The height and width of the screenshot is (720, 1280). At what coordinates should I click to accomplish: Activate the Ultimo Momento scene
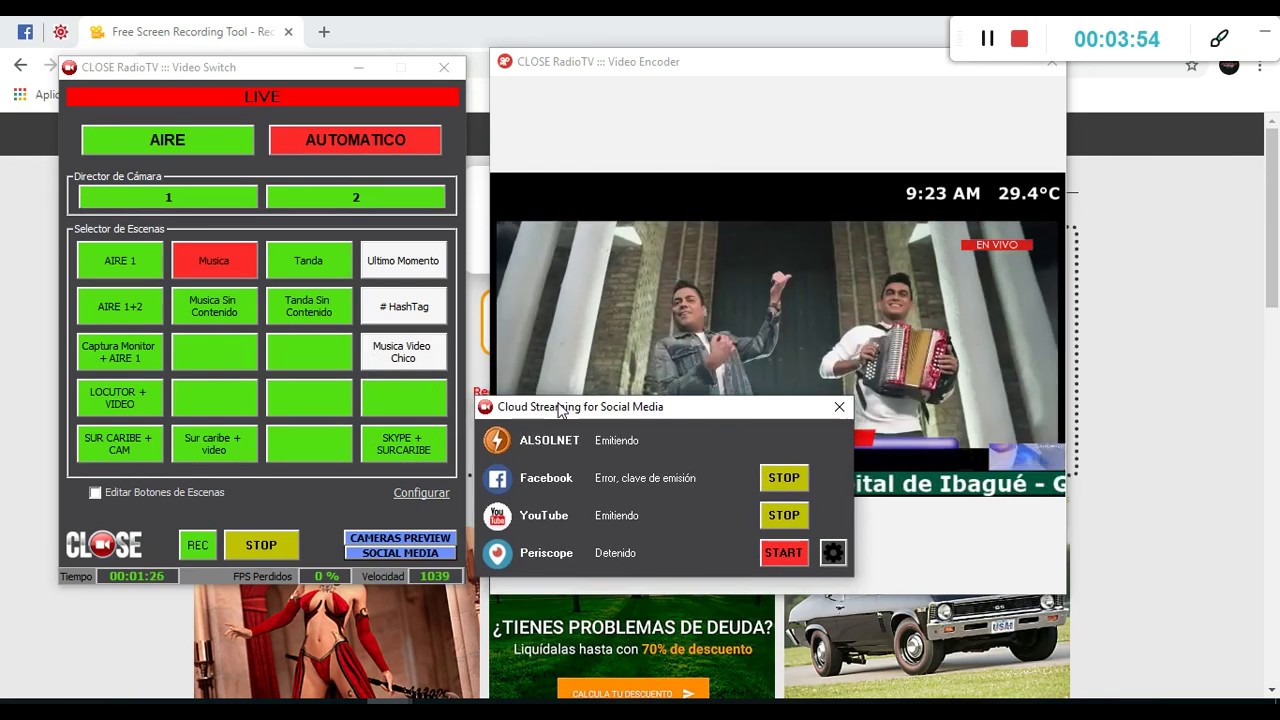[403, 260]
